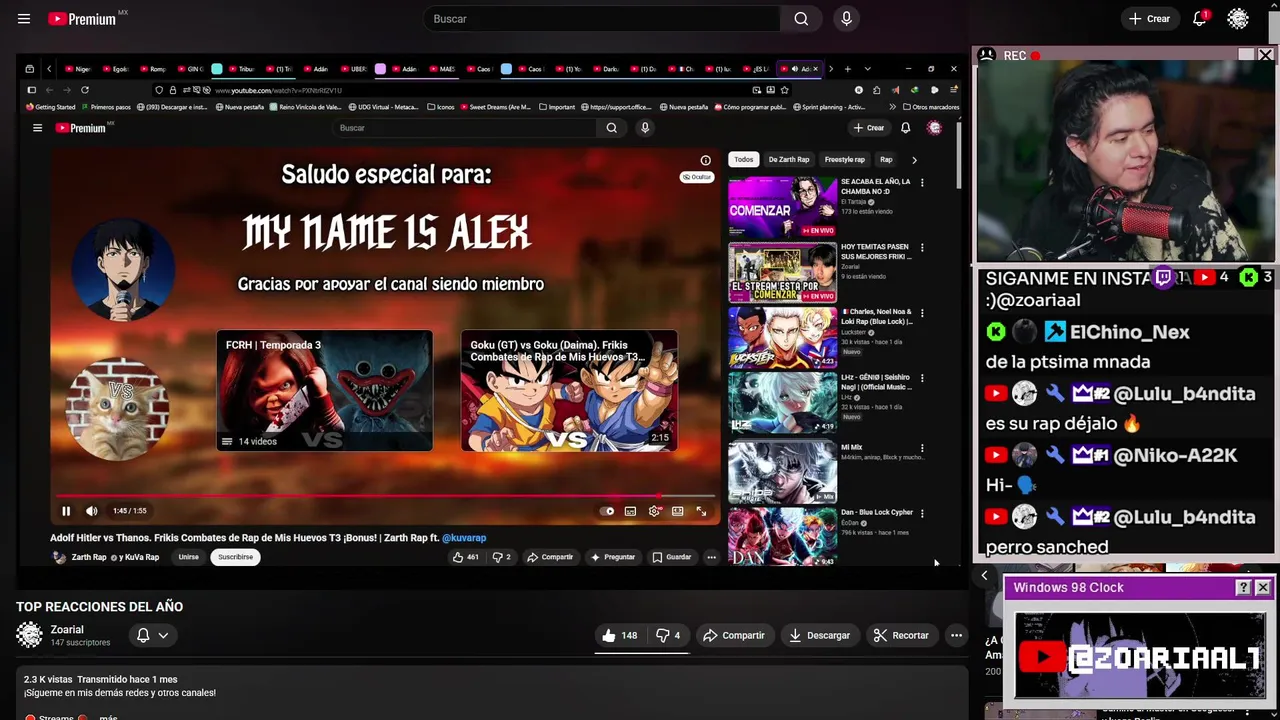This screenshot has height=720, width=1280.
Task: Click the info card icon on video
Action: (706, 160)
